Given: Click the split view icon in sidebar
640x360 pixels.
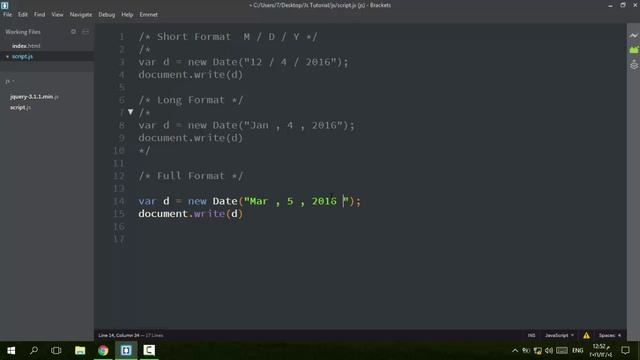Looking at the screenshot, I should (85, 32).
